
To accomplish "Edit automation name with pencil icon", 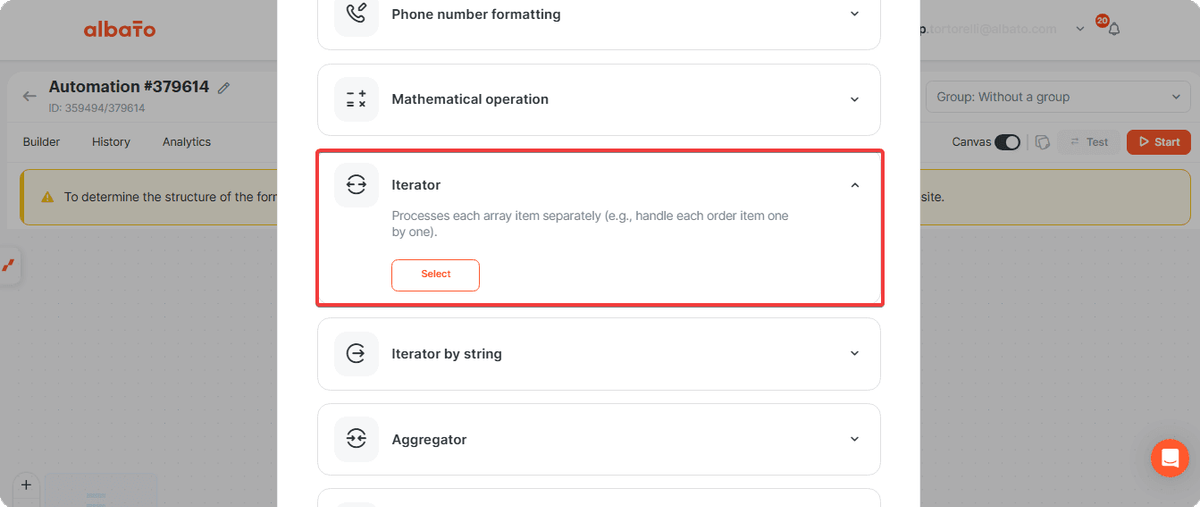I will coord(224,88).
